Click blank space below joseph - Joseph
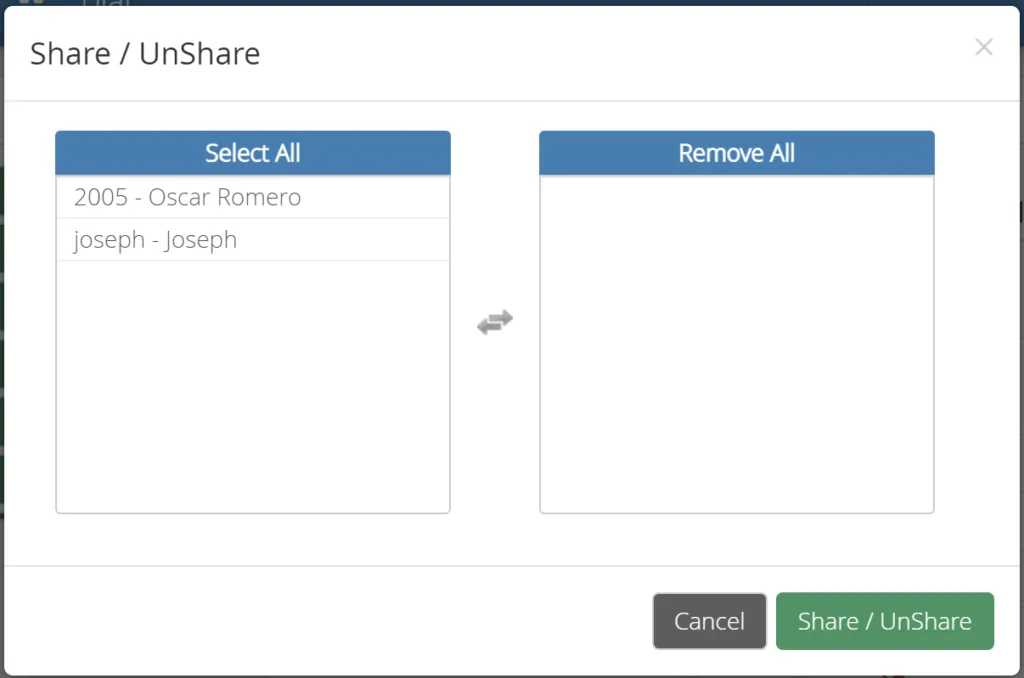Image resolution: width=1024 pixels, height=678 pixels. (x=253, y=387)
